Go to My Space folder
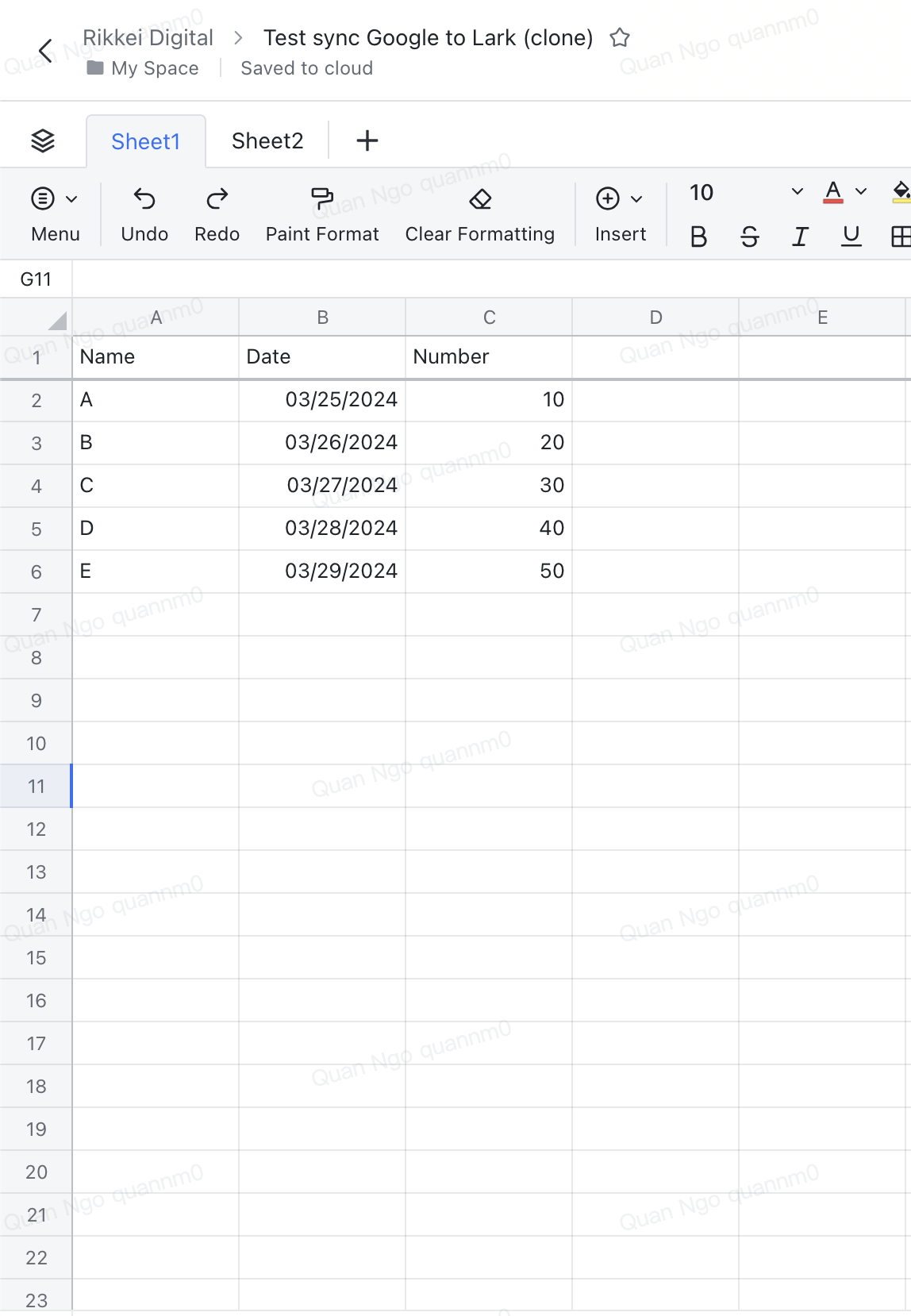 [155, 68]
